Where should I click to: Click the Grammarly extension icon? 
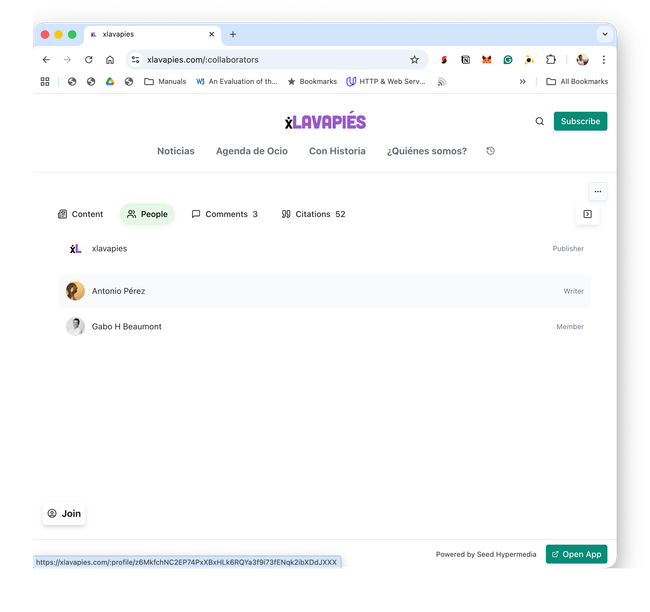pos(508,60)
